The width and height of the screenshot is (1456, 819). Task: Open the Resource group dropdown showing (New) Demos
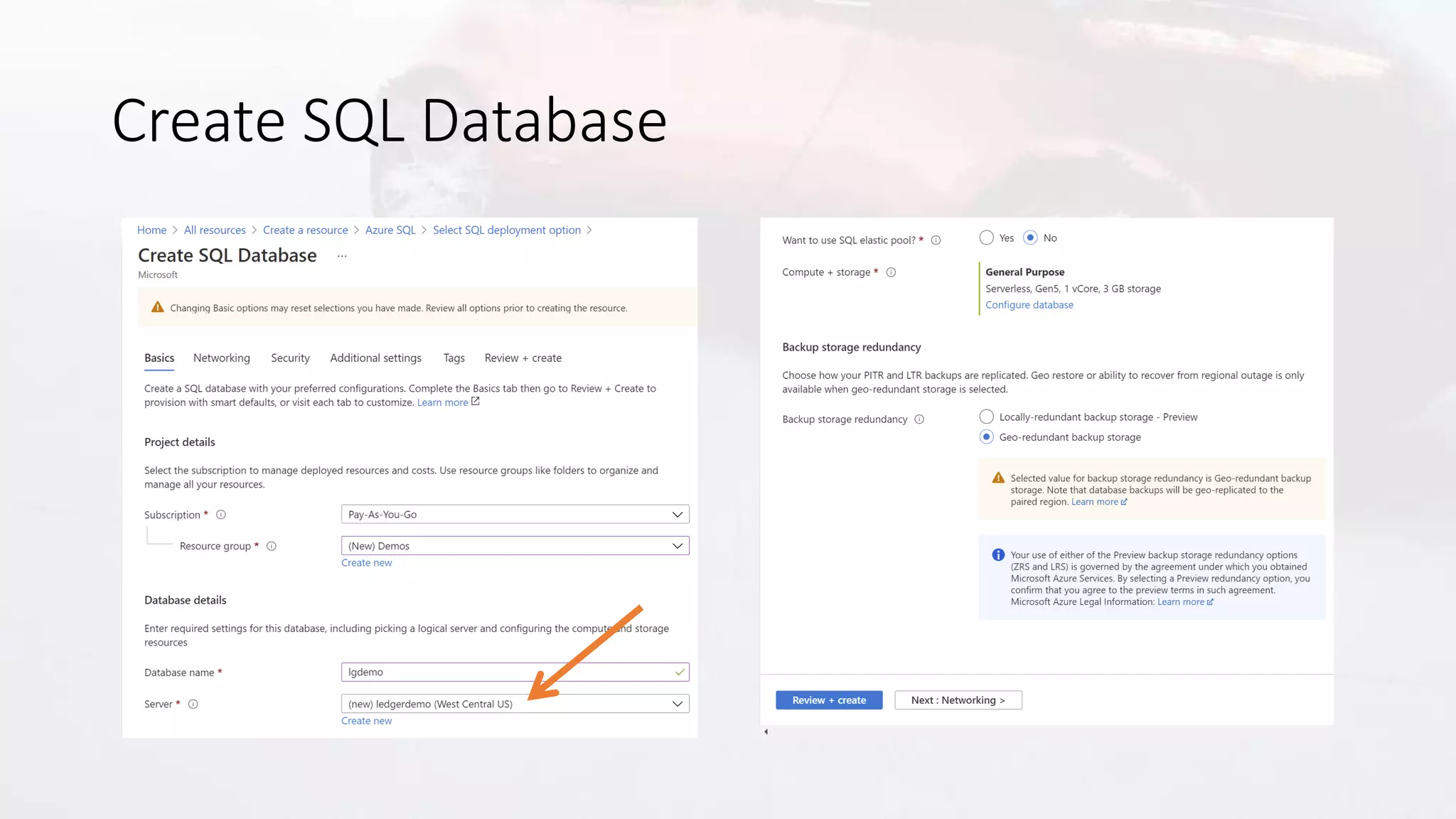click(515, 546)
